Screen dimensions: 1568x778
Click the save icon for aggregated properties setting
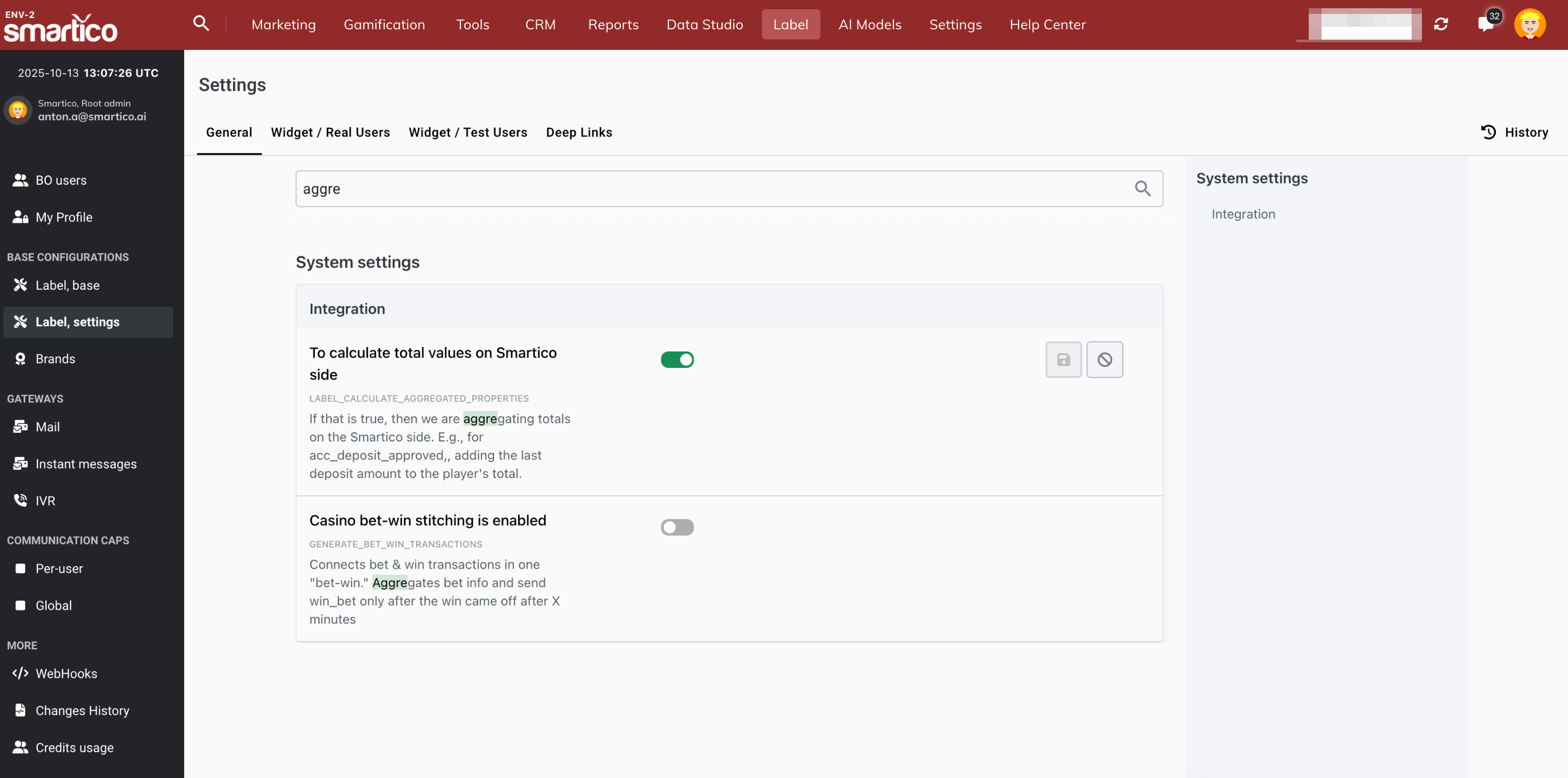(1063, 360)
